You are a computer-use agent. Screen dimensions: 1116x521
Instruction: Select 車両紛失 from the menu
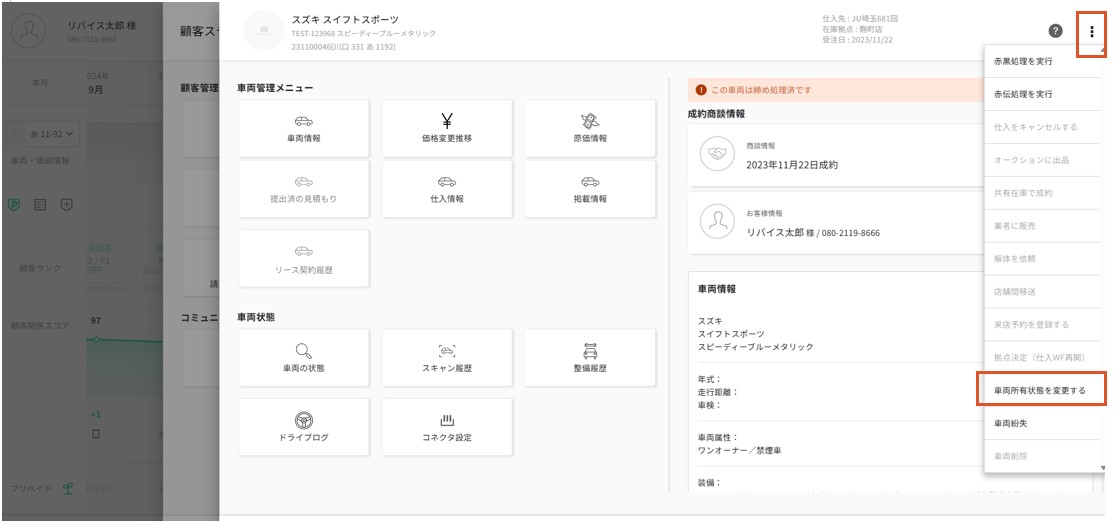pos(1044,423)
